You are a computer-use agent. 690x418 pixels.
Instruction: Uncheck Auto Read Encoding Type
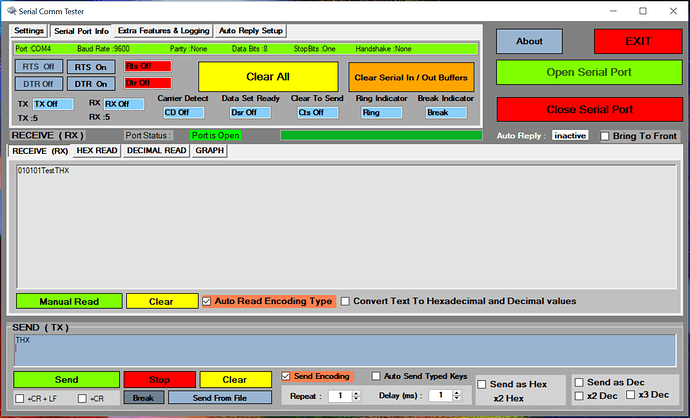coord(207,301)
